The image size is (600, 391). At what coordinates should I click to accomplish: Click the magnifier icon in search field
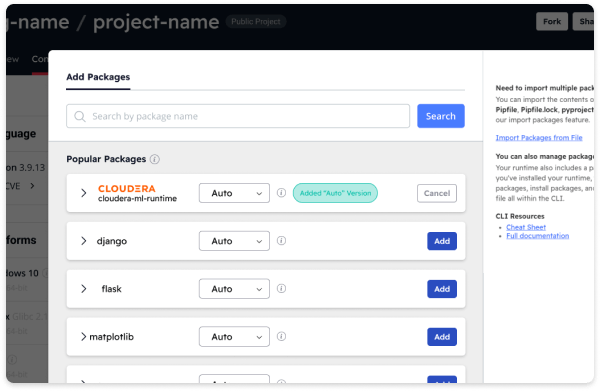coord(80,116)
